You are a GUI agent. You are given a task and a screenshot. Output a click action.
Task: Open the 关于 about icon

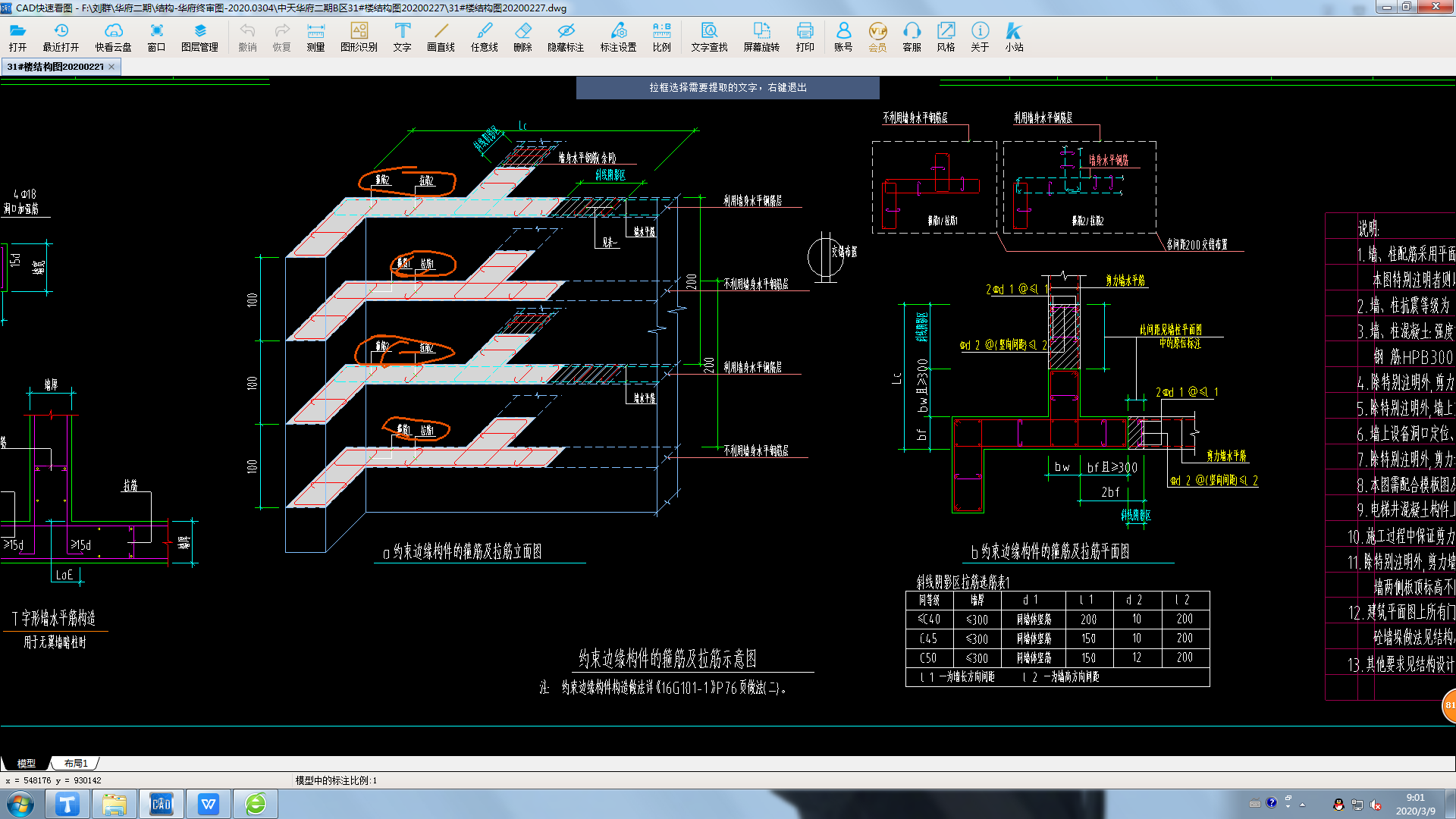click(980, 37)
